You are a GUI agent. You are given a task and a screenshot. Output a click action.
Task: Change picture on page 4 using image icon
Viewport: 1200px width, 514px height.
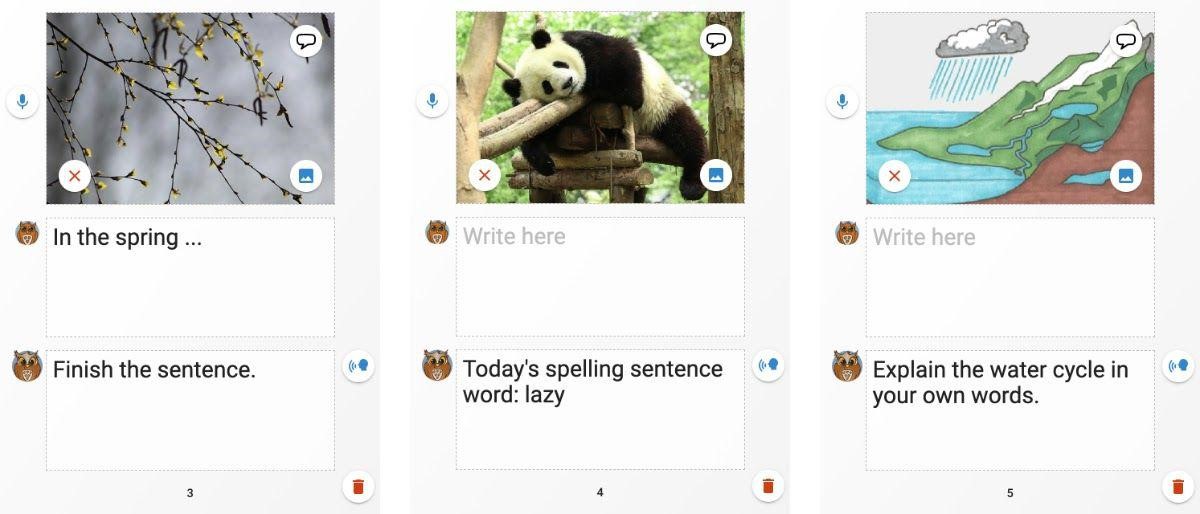click(x=716, y=175)
